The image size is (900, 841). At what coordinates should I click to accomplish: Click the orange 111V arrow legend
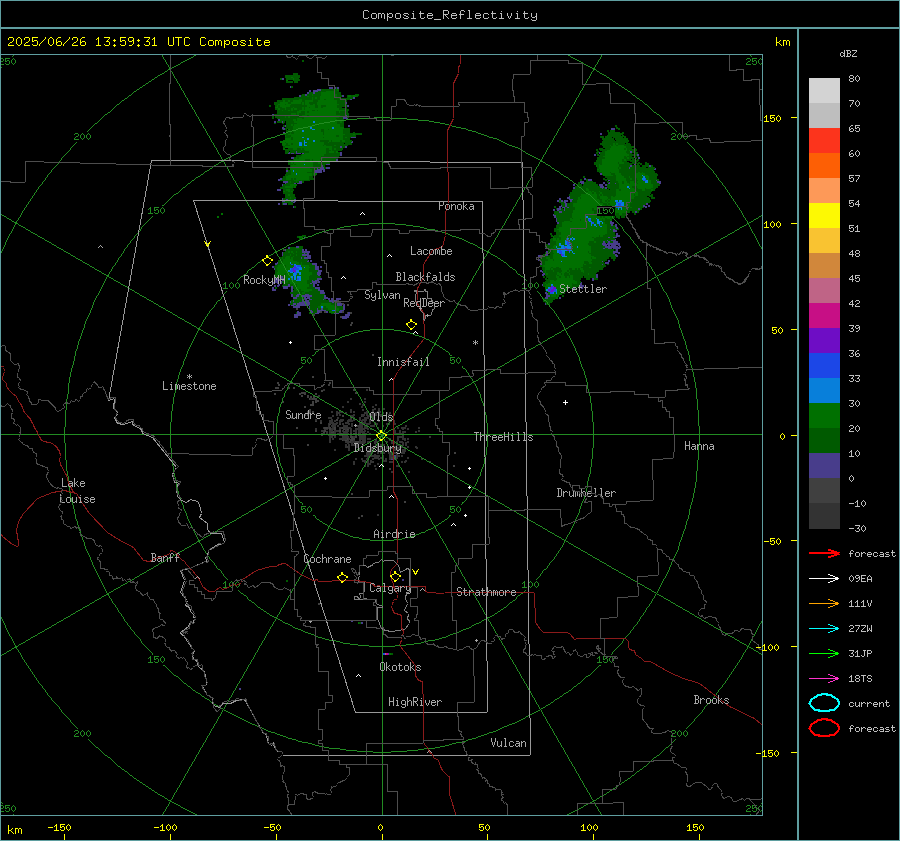coord(824,603)
